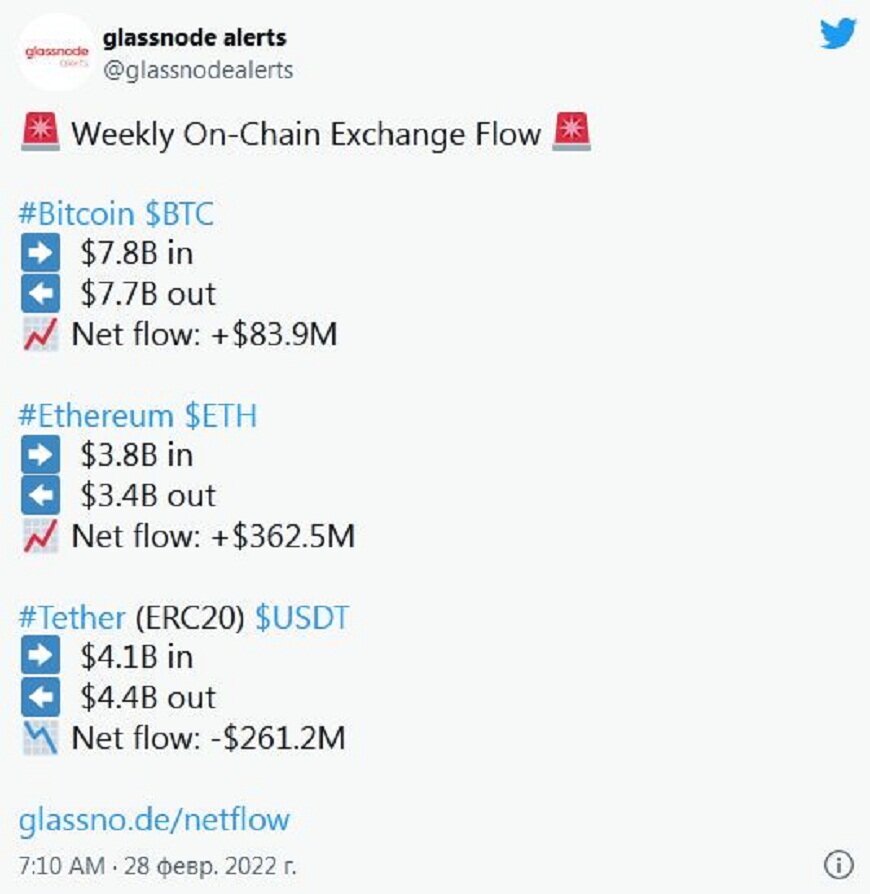Click the Ethereum inflow right-arrow icon
The width and height of the screenshot is (870, 894).
(40, 456)
